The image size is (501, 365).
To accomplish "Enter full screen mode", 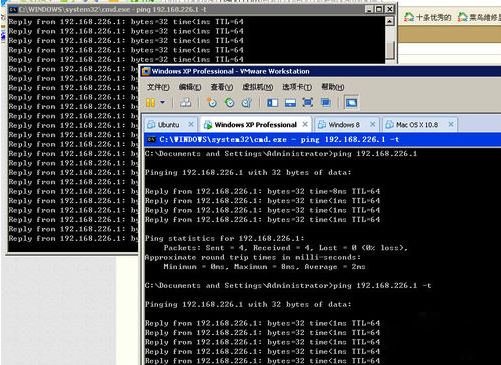I will pyautogui.click(x=307, y=102).
